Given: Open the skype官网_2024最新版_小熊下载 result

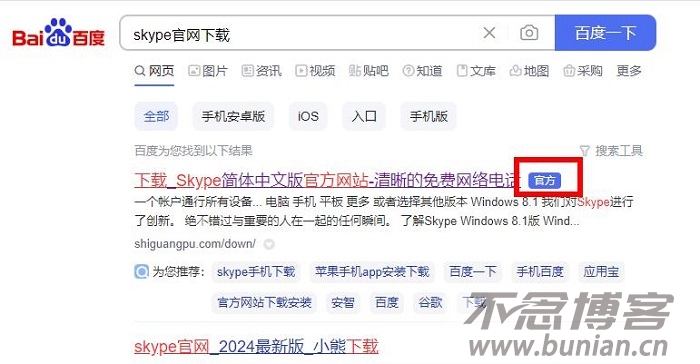Looking at the screenshot, I should [x=256, y=347].
